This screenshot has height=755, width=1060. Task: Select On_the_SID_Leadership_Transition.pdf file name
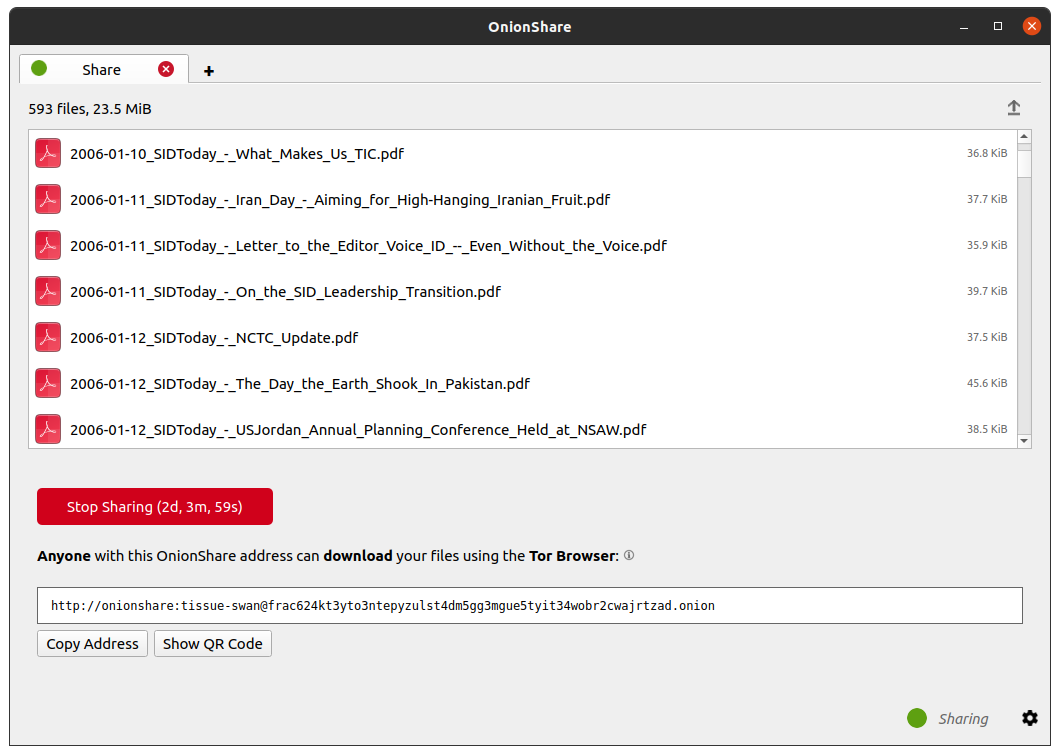285,291
